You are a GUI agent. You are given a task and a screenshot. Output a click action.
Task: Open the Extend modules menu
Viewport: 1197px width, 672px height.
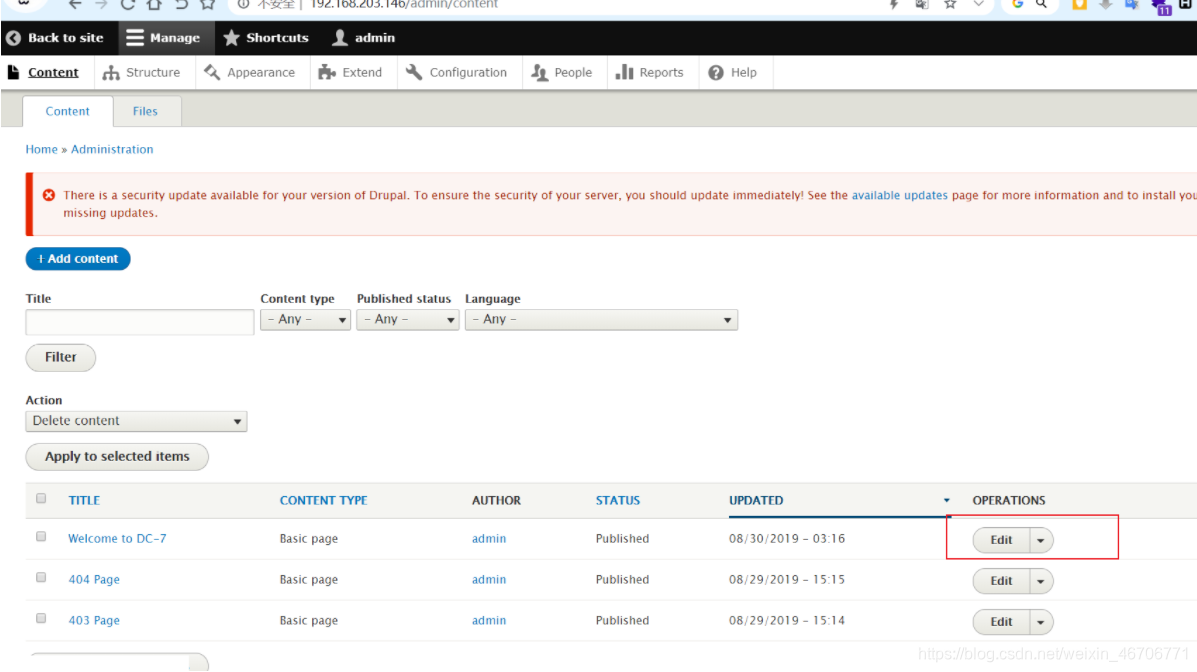click(x=350, y=73)
